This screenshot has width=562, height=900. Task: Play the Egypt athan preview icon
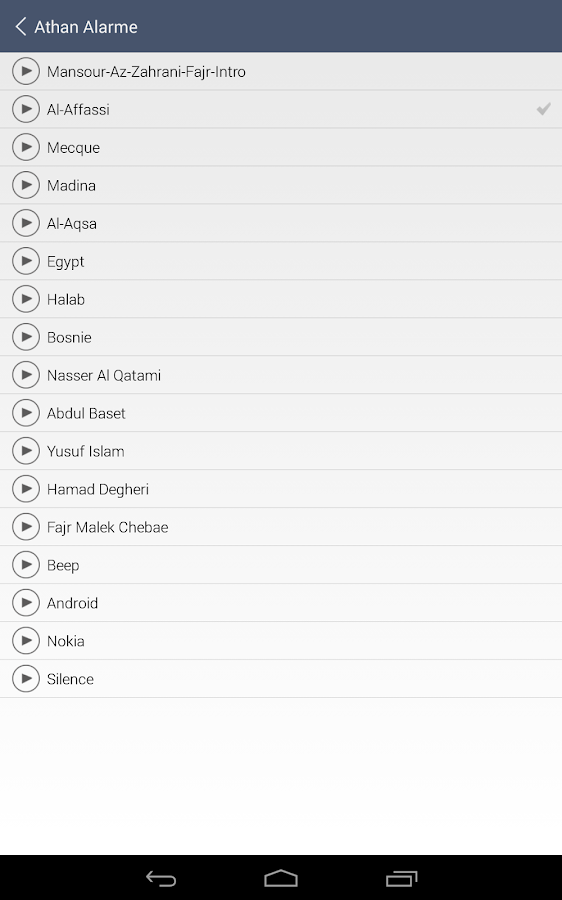coord(26,261)
